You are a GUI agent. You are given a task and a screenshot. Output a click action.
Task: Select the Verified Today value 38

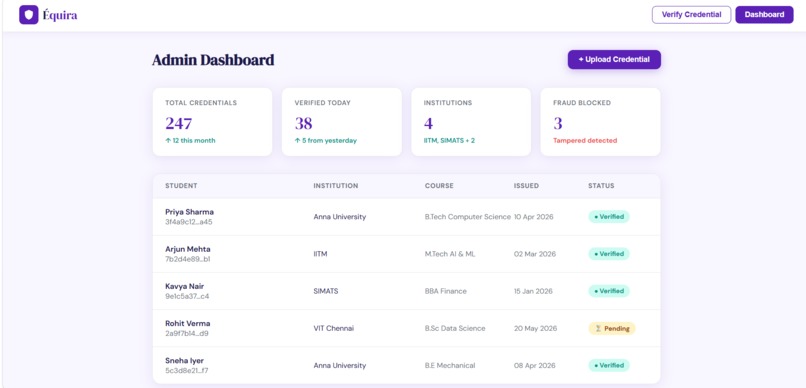pyautogui.click(x=303, y=123)
